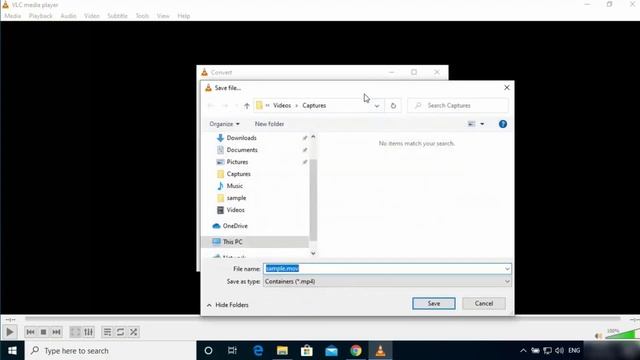Image resolution: width=640 pixels, height=360 pixels.
Task: Click the New folder button
Action: pyautogui.click(x=269, y=124)
